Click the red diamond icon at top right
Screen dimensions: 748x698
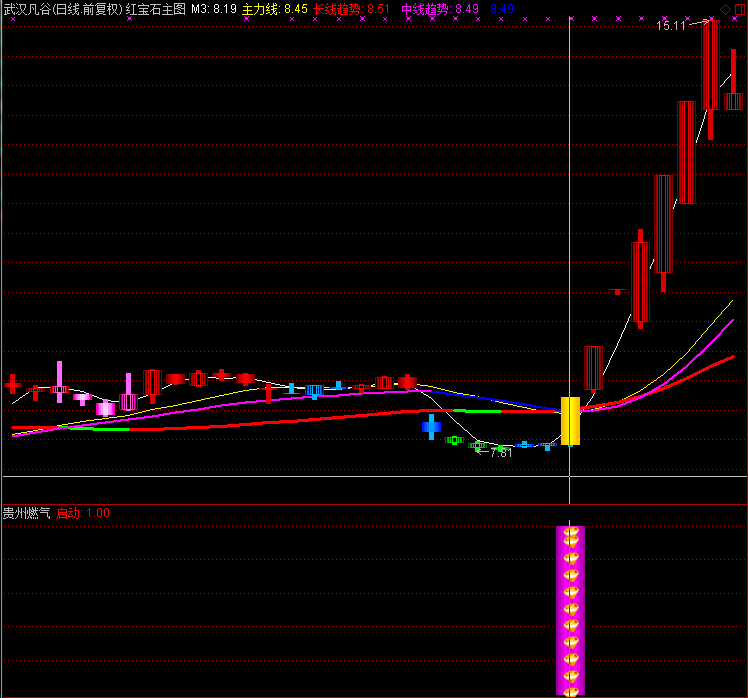coord(725,9)
